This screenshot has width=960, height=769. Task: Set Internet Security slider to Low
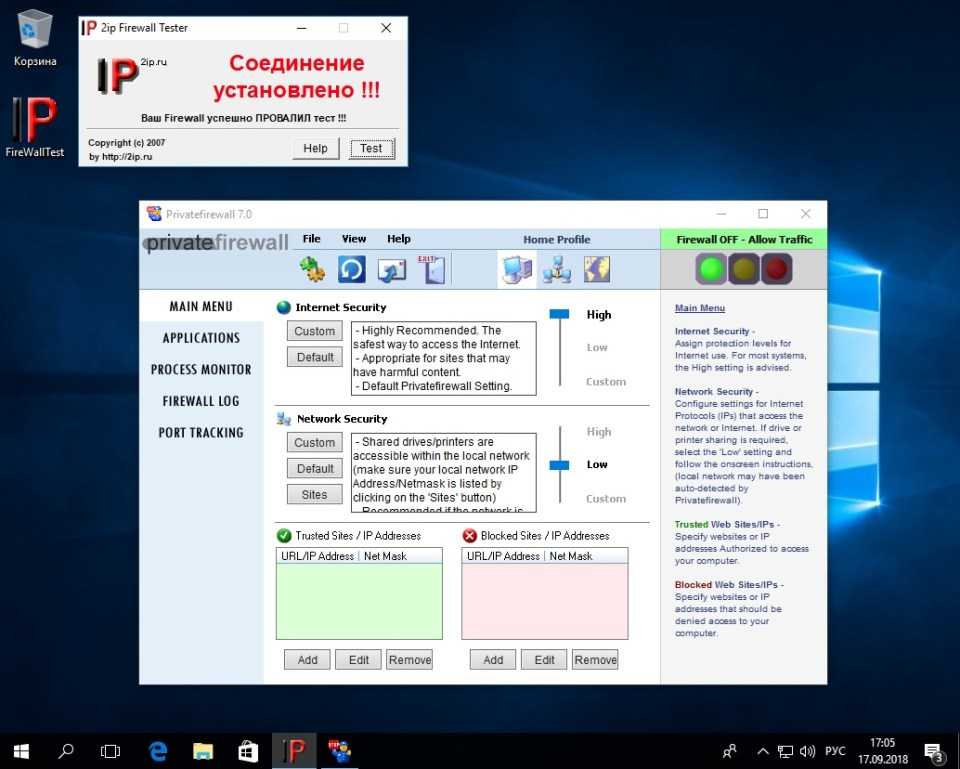(597, 348)
